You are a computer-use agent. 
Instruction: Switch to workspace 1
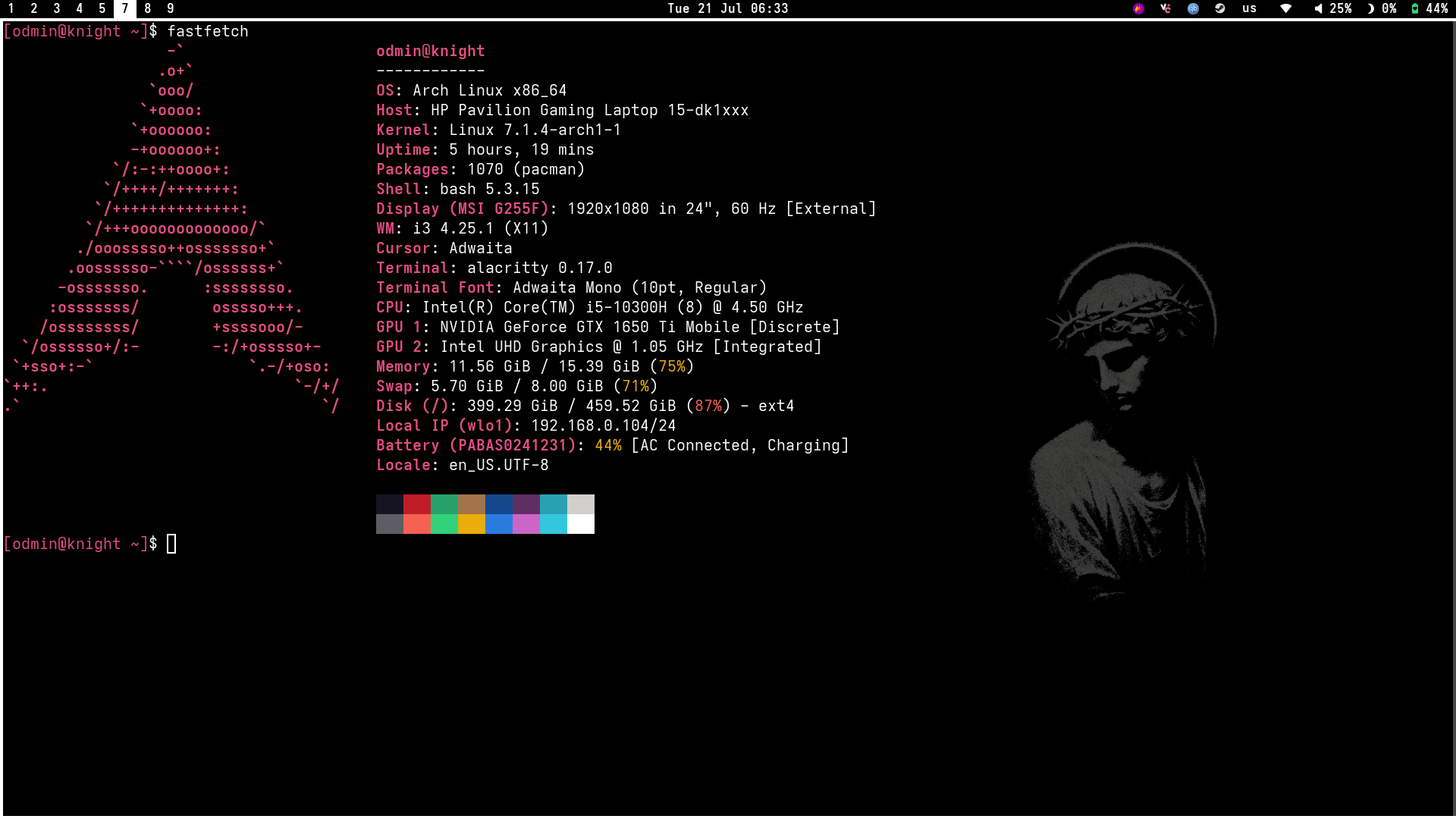coord(11,8)
